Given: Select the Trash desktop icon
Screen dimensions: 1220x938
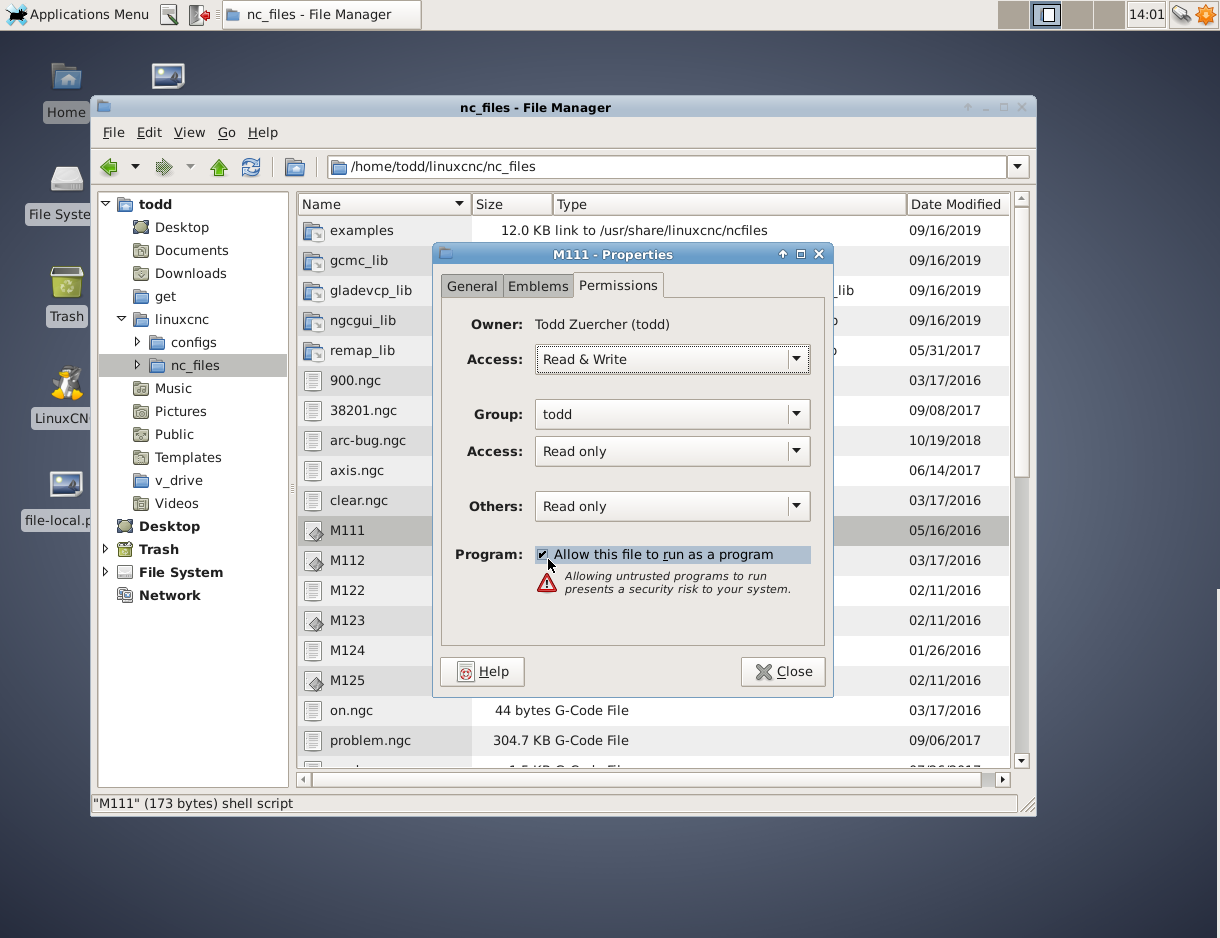Looking at the screenshot, I should tap(66, 282).
